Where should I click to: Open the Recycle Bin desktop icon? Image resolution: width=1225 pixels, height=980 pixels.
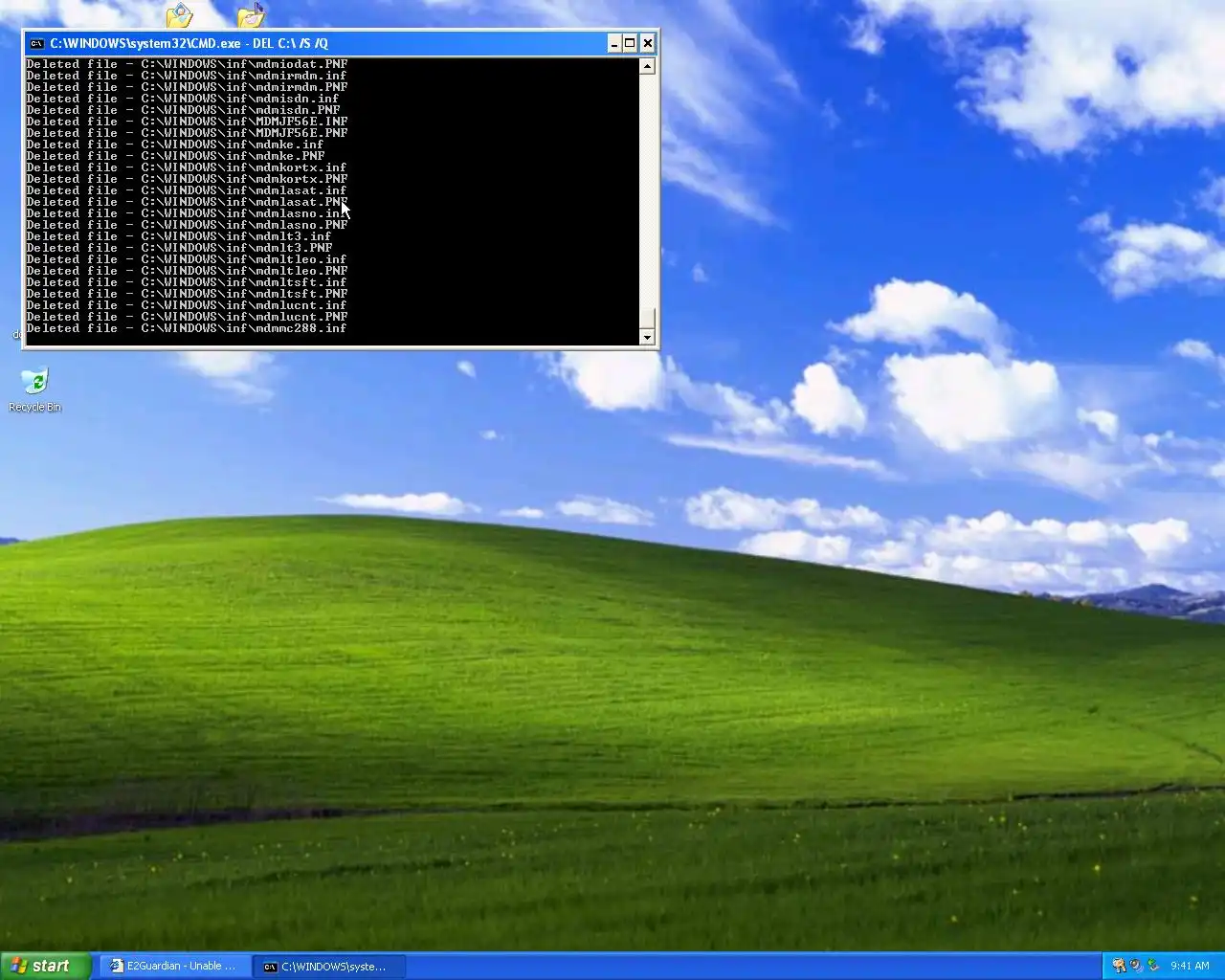click(34, 390)
